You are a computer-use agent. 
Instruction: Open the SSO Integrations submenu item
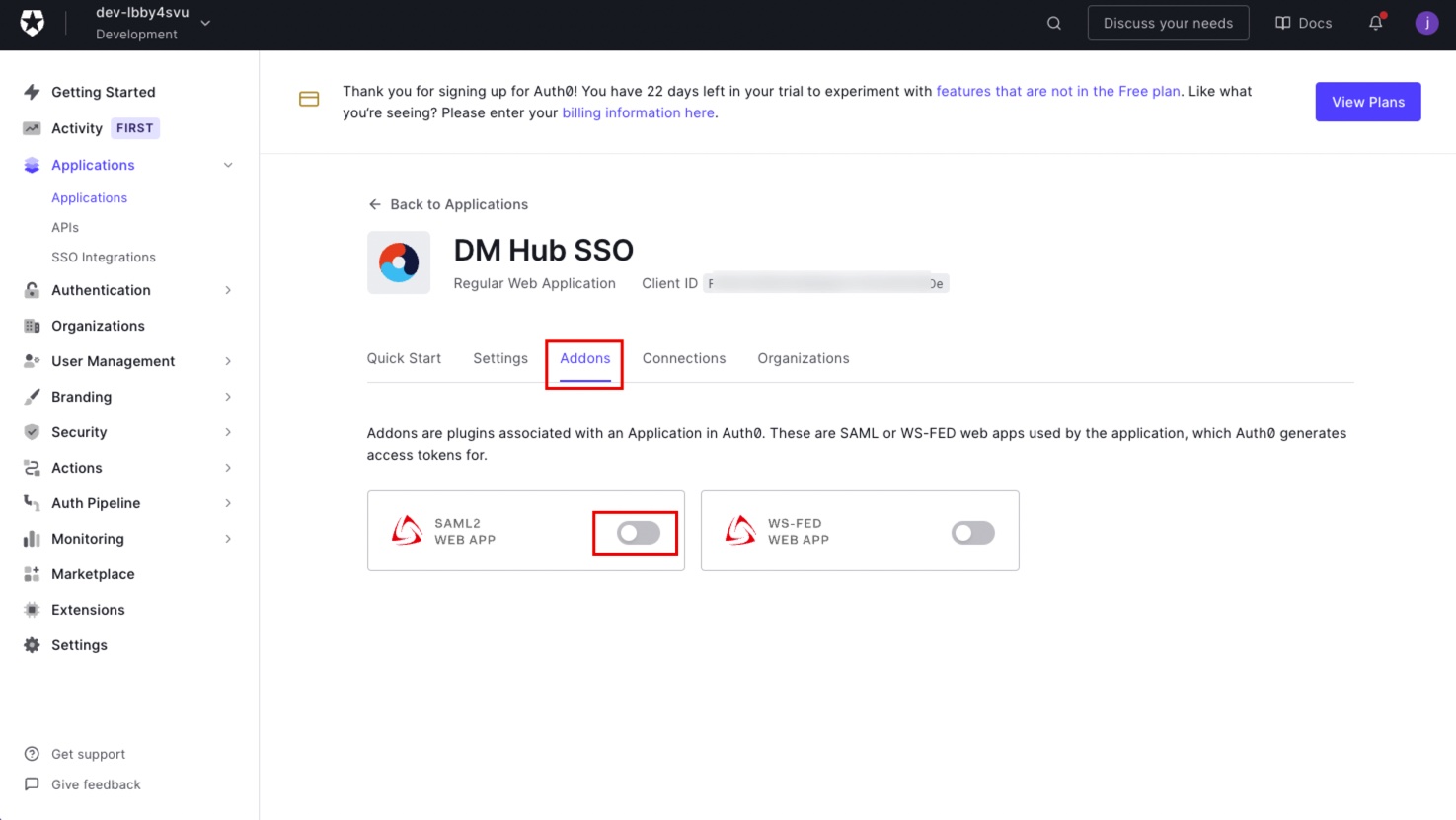pyautogui.click(x=104, y=257)
